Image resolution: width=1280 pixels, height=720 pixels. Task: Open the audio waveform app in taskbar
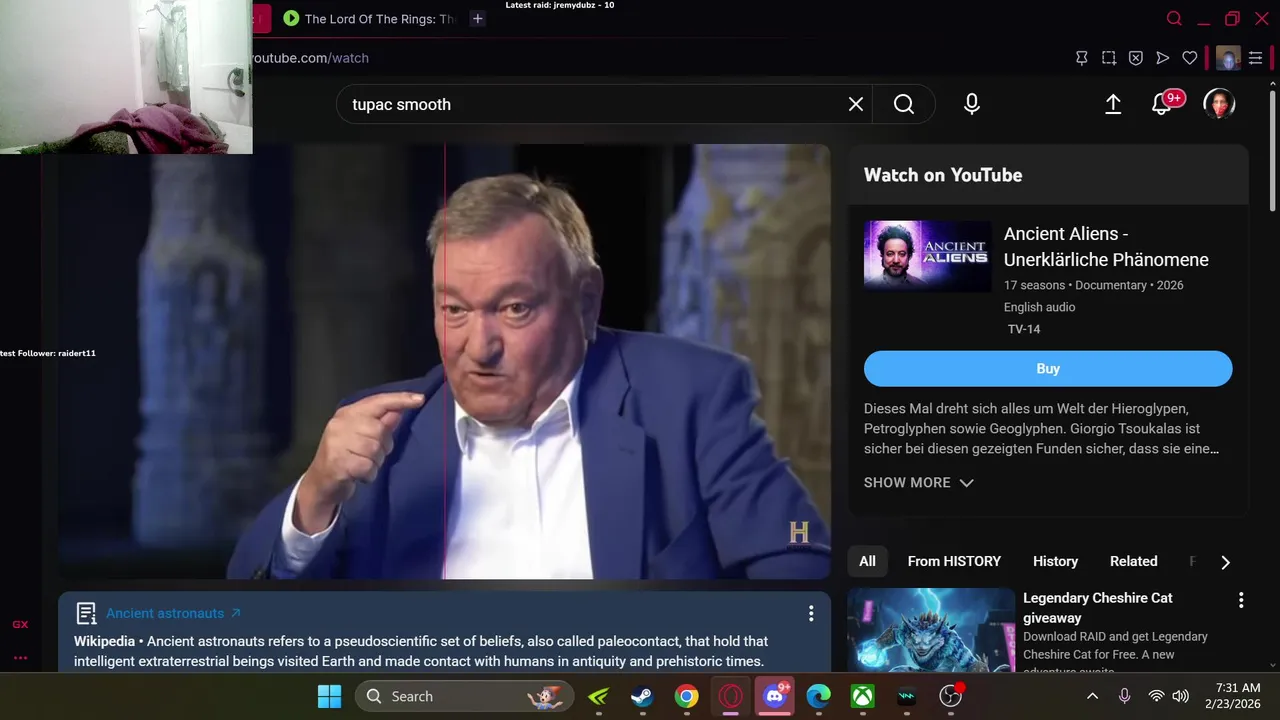pos(907,696)
